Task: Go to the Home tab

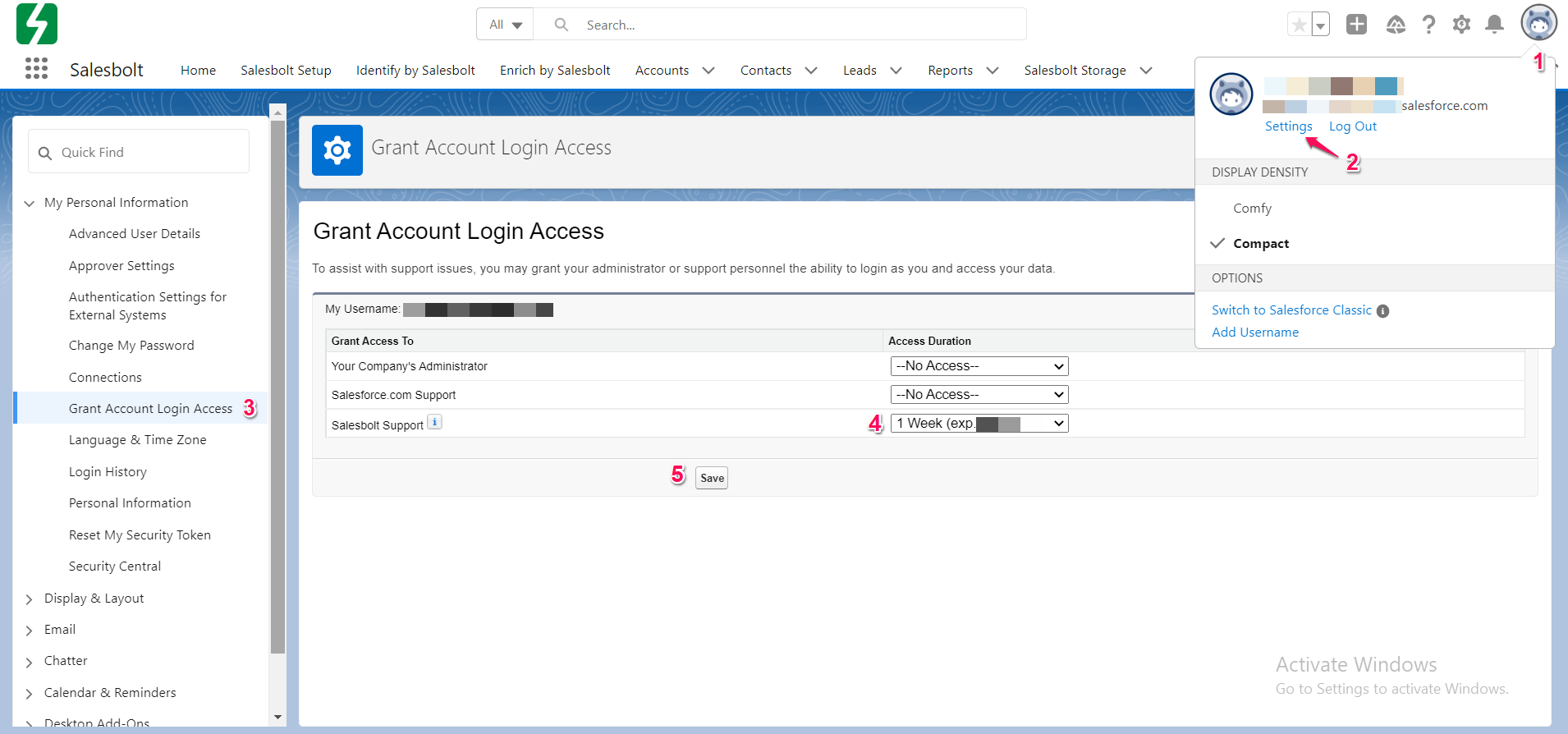Action: [198, 71]
